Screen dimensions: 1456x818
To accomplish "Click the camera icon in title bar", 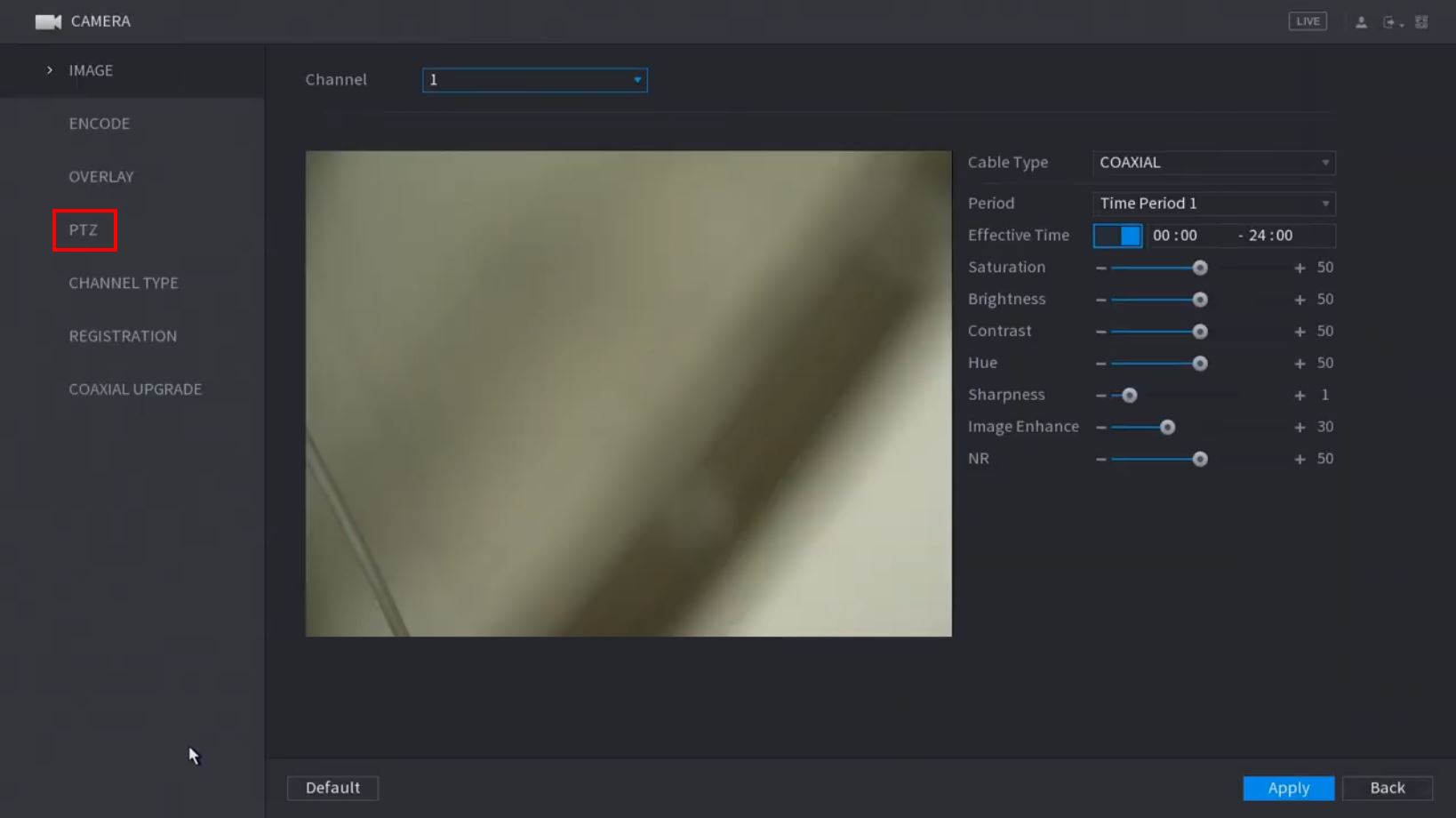I will tap(48, 21).
